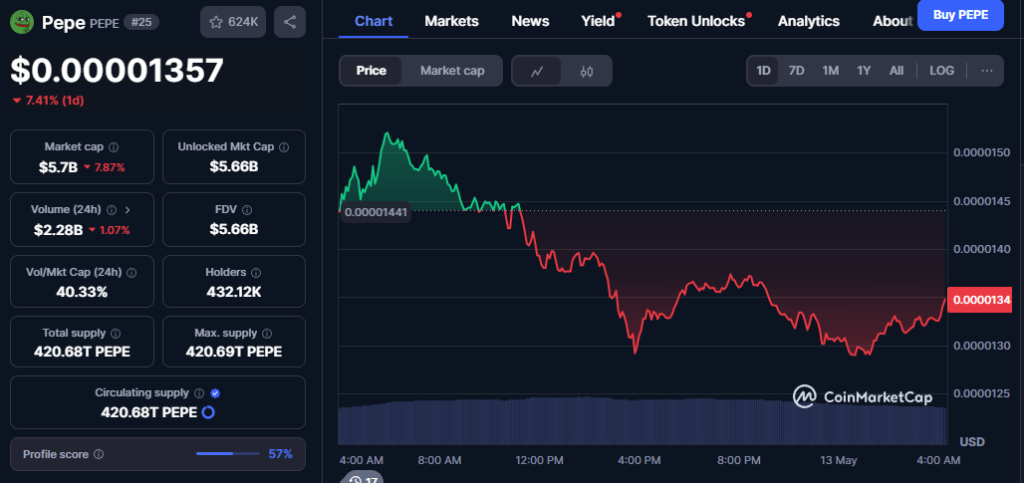The width and height of the screenshot is (1024, 483).
Task: Open the Markets tab
Action: click(x=451, y=21)
